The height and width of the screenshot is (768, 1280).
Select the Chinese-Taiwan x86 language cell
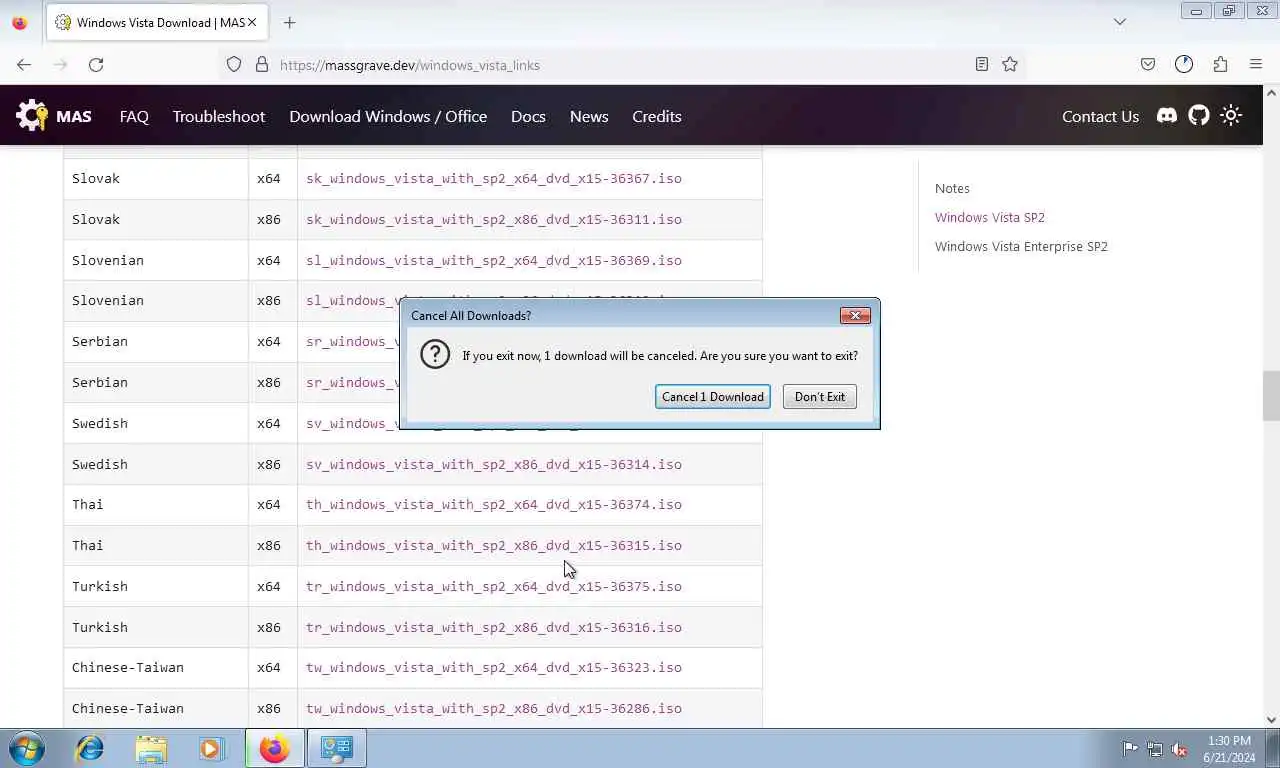coord(156,708)
